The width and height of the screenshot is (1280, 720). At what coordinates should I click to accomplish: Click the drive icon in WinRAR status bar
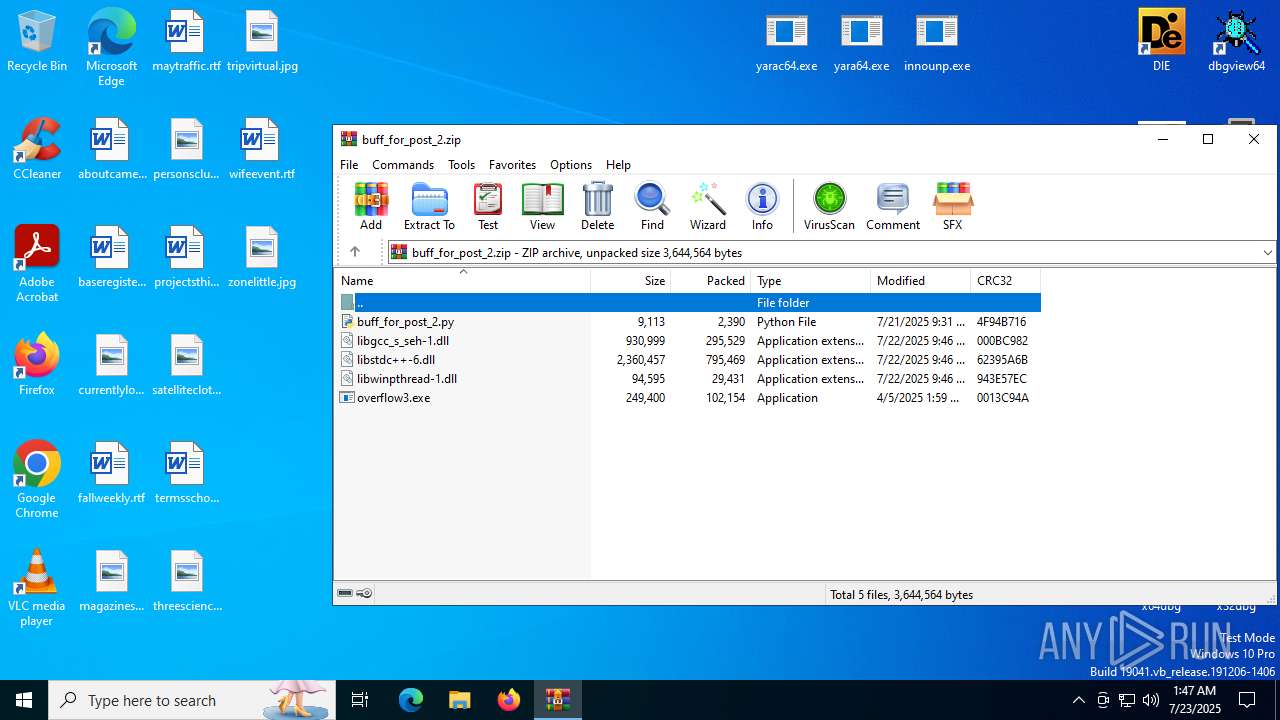[345, 594]
